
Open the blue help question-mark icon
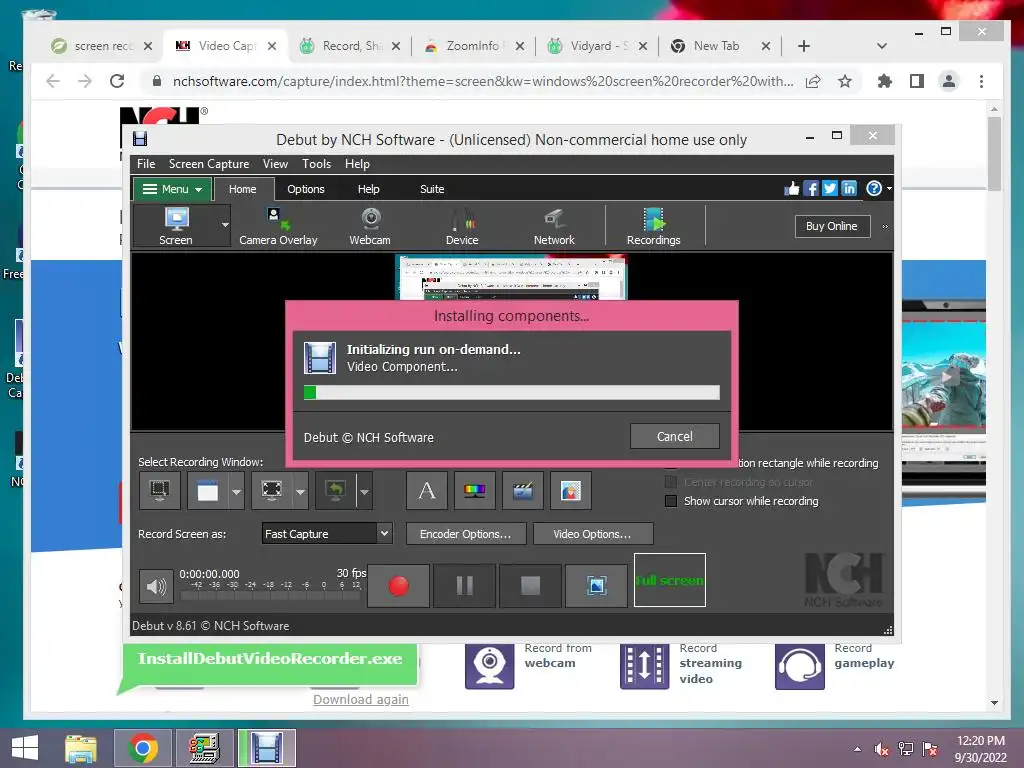[x=874, y=189]
